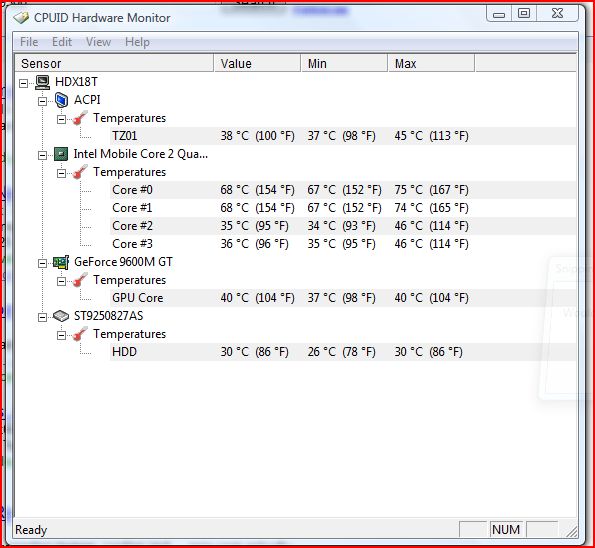Select the HDX18T tree label
The width and height of the screenshot is (595, 548).
76,82
